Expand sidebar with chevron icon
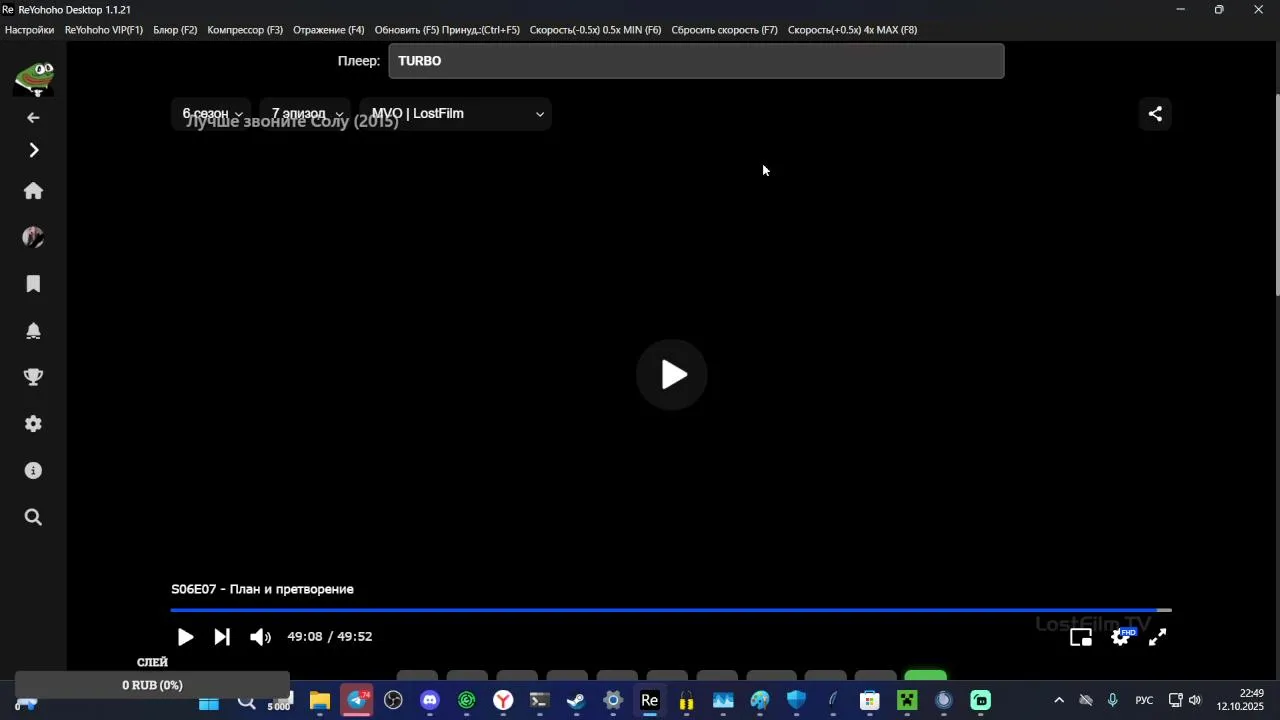1280x720 pixels. (x=33, y=150)
